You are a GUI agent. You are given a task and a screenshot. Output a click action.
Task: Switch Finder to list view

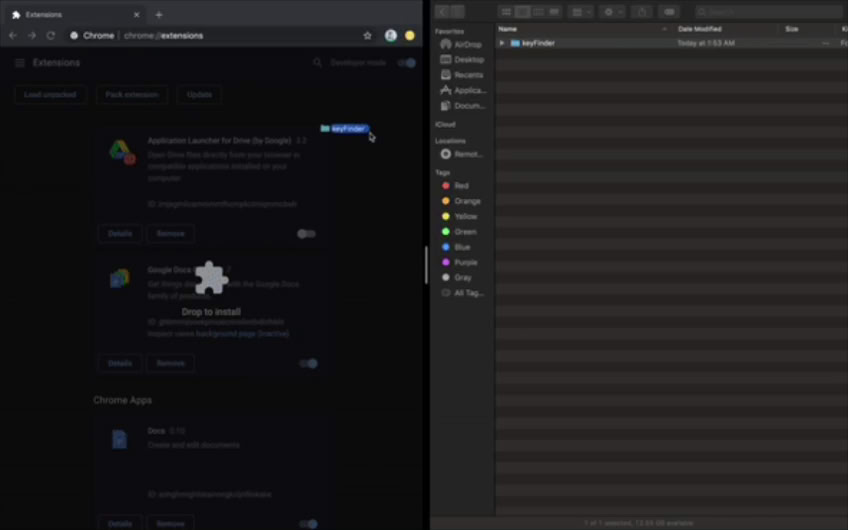tap(522, 11)
